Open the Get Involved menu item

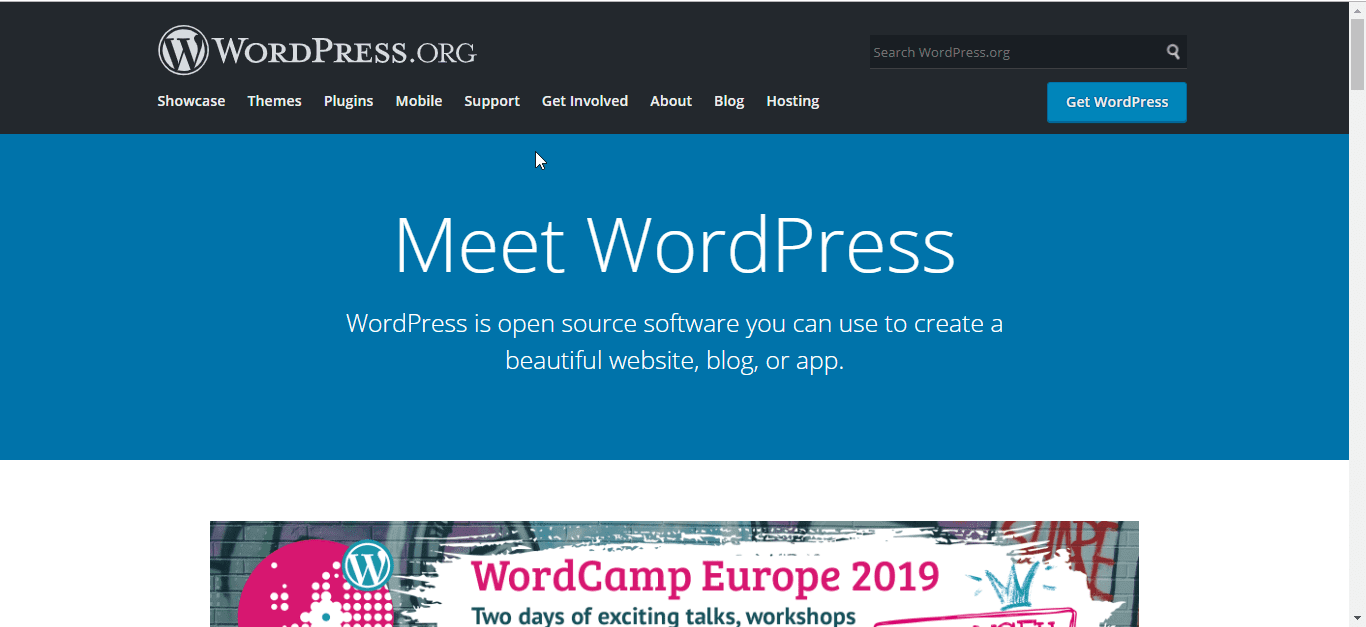[x=585, y=101]
